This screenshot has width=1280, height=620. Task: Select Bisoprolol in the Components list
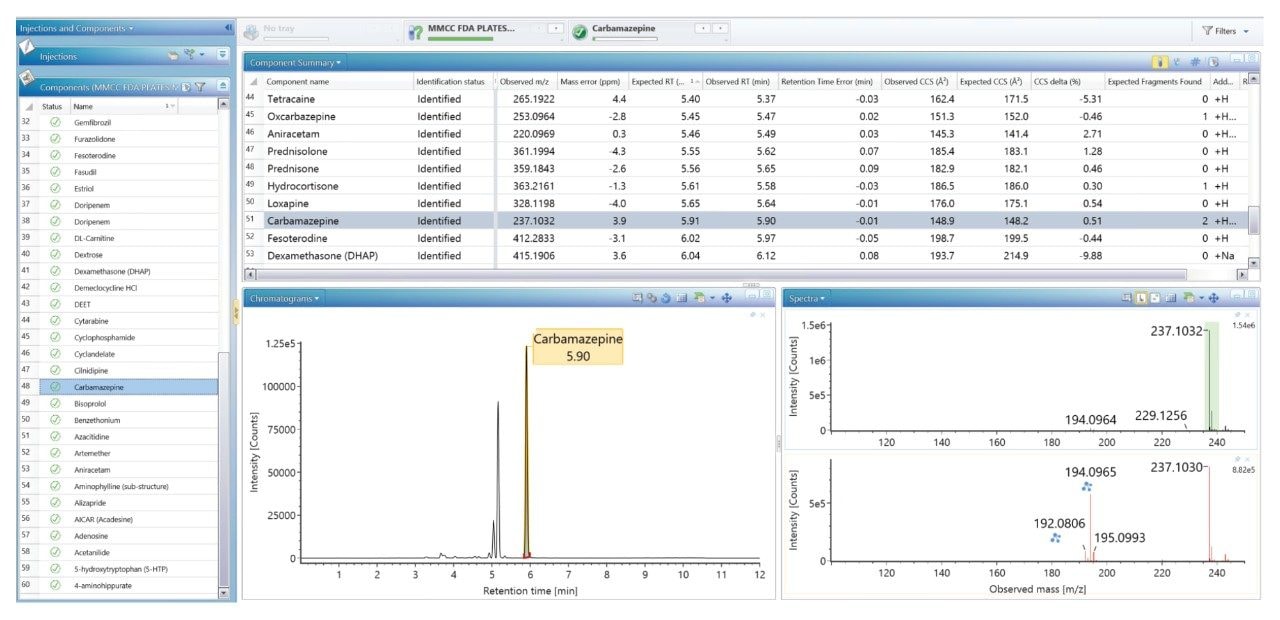point(118,403)
